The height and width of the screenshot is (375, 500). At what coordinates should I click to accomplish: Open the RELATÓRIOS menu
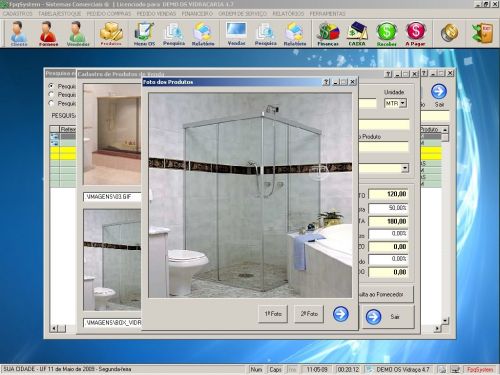(288, 14)
